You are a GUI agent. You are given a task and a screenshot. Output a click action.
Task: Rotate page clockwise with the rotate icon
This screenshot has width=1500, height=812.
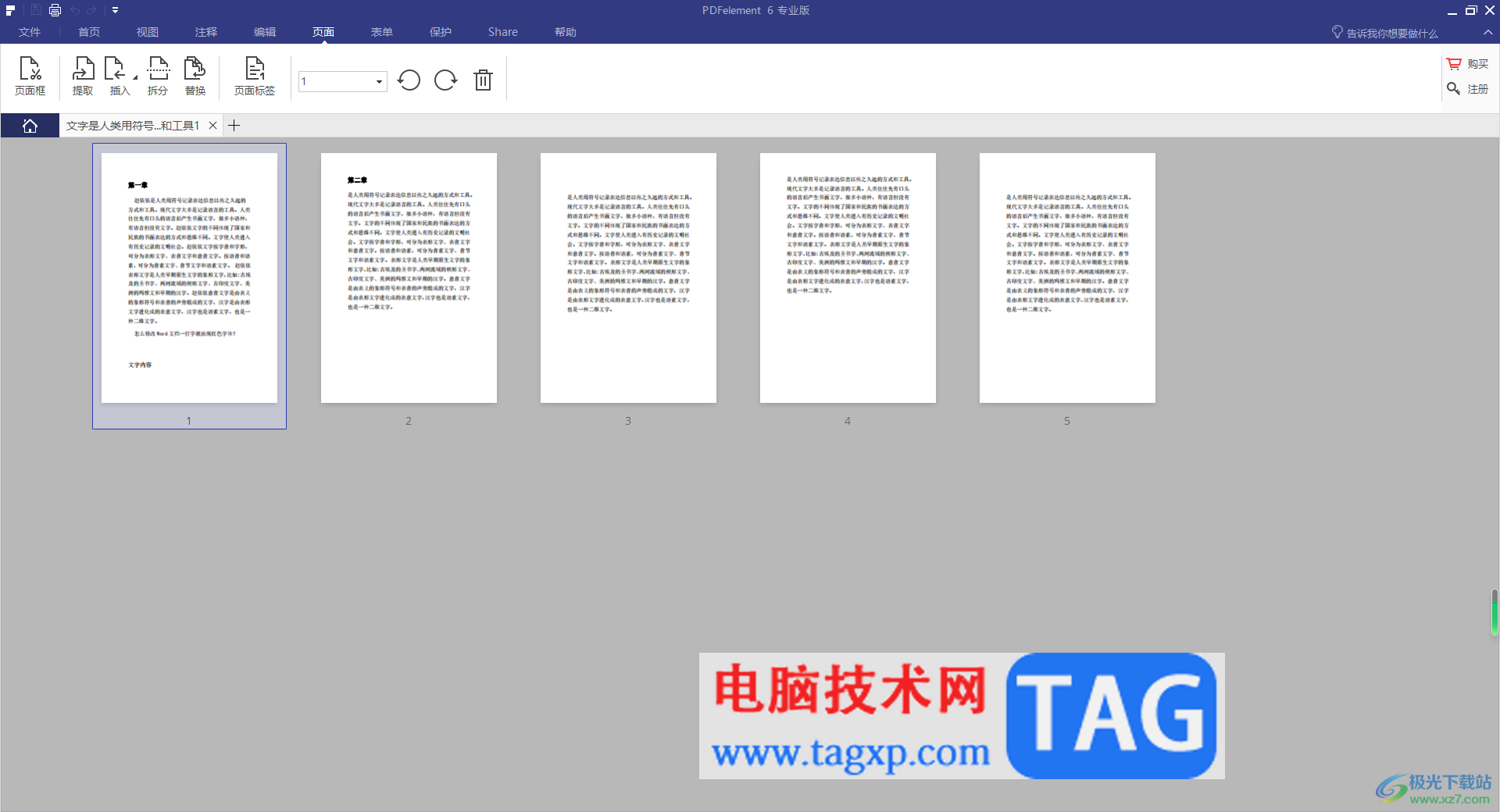446,80
